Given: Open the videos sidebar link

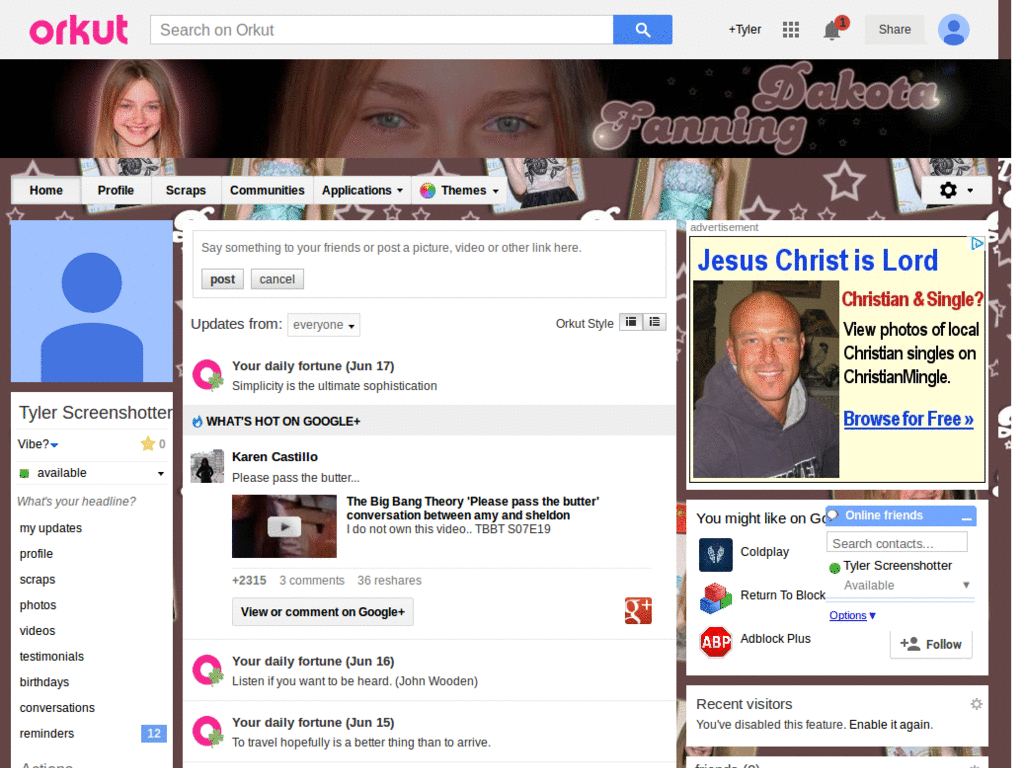Looking at the screenshot, I should point(37,631).
